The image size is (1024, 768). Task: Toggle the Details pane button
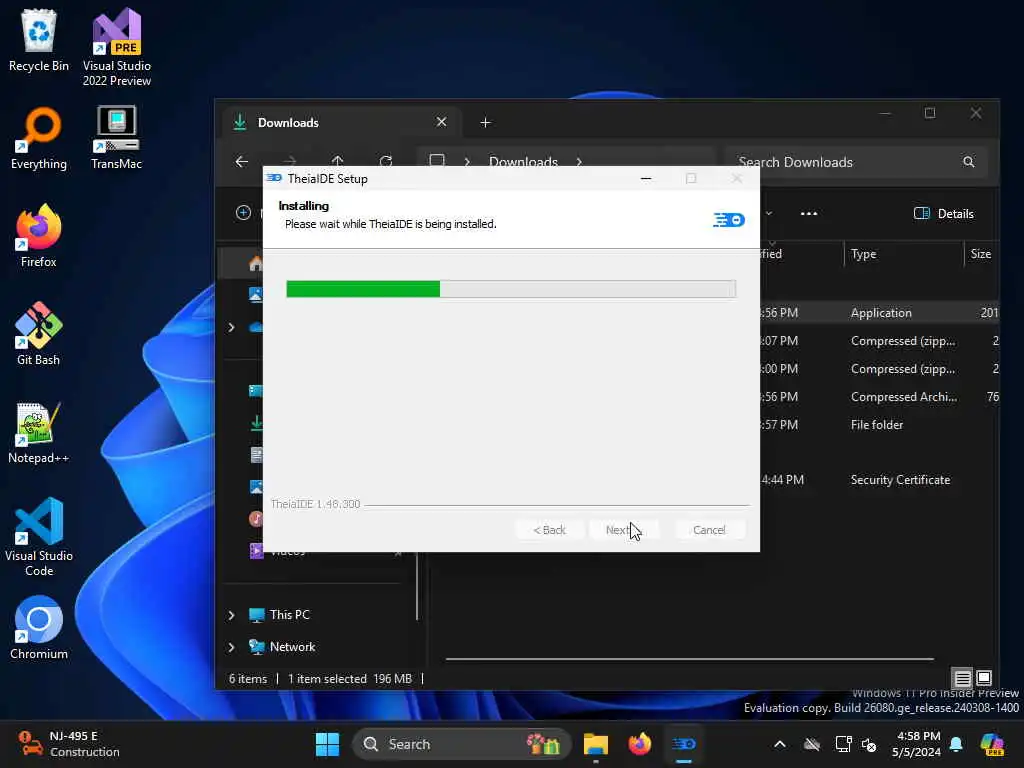point(944,214)
